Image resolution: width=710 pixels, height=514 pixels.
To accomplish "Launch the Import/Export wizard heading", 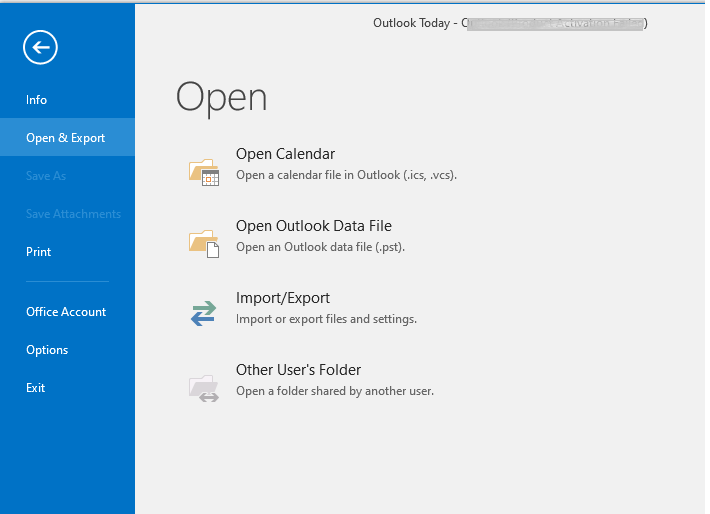I will [283, 298].
